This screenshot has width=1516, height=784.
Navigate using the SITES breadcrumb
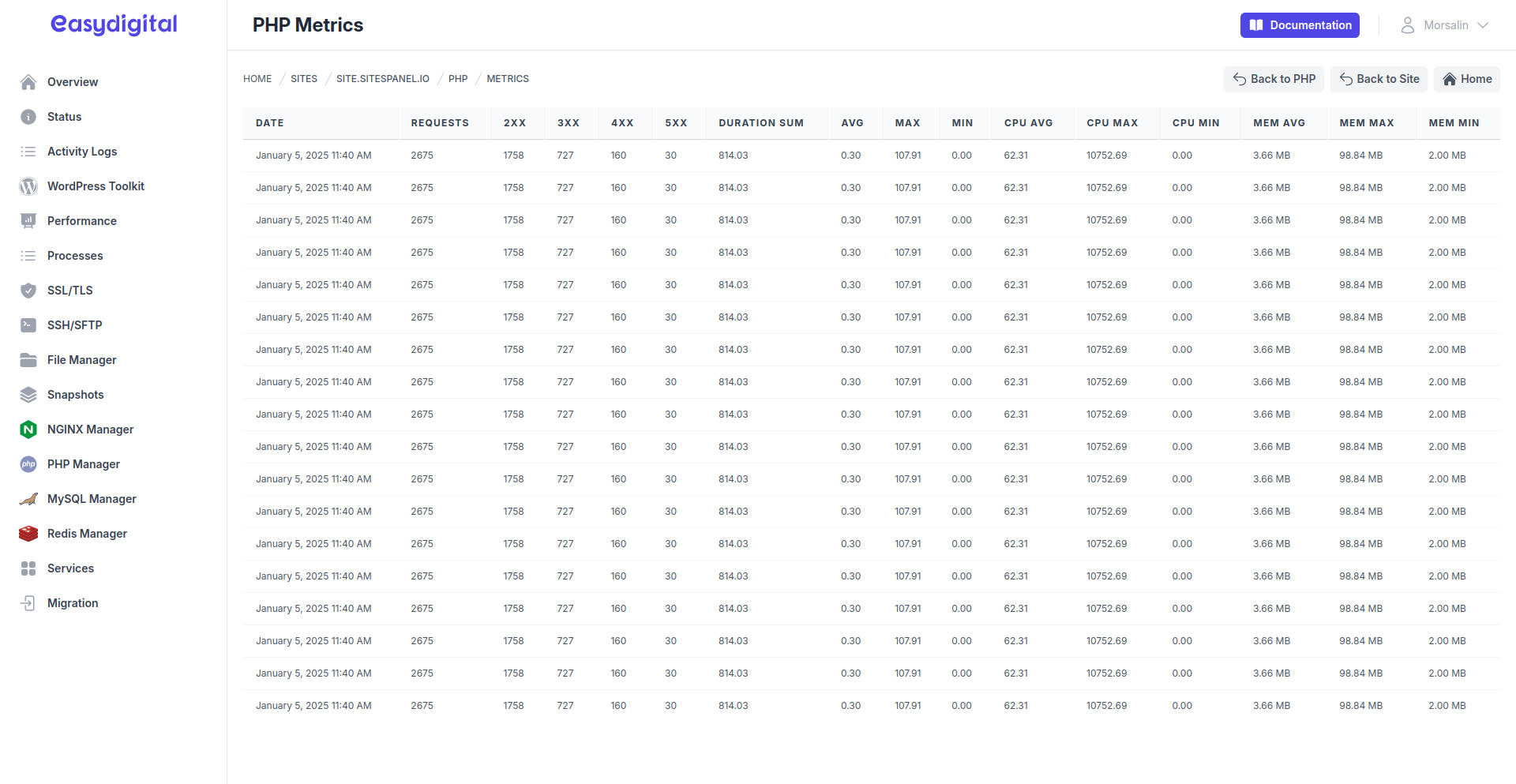pos(304,79)
